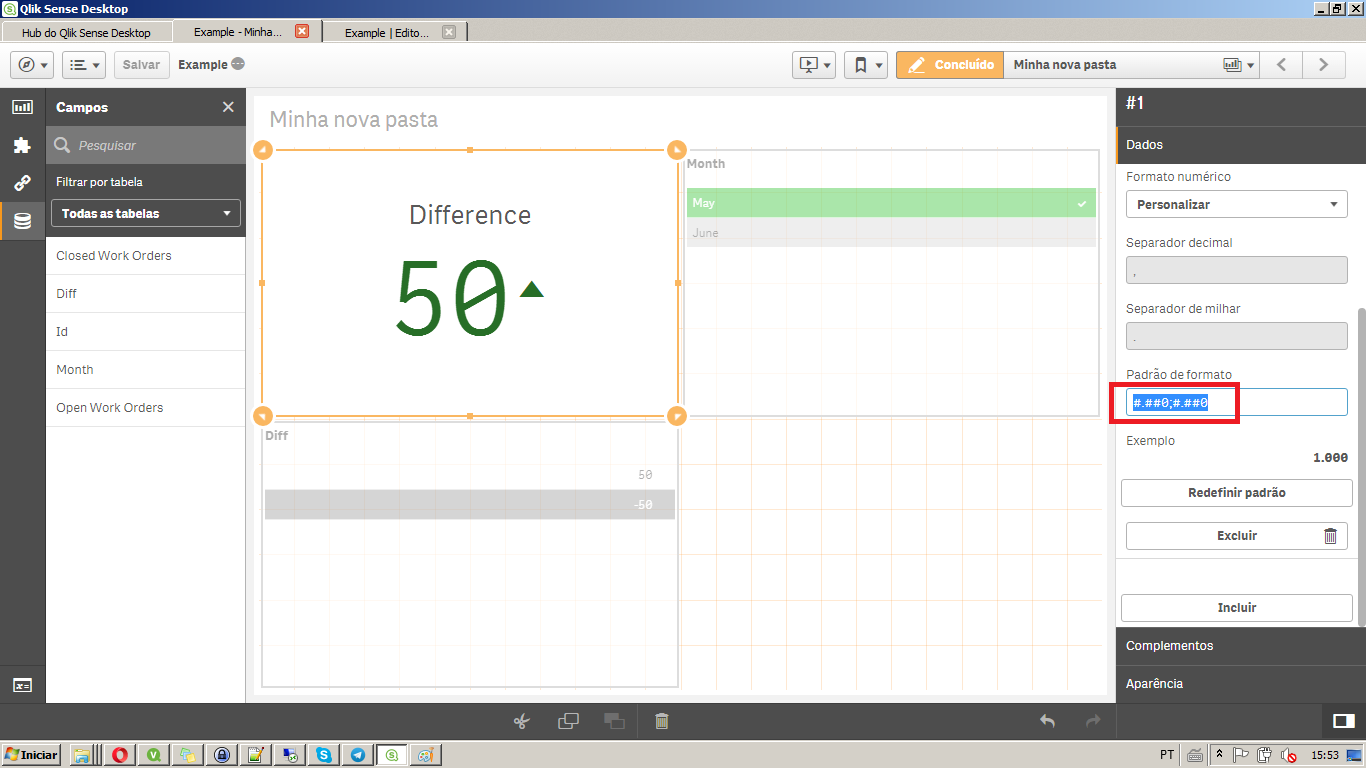Click the undo arrow
The width and height of the screenshot is (1366, 768).
1047,721
